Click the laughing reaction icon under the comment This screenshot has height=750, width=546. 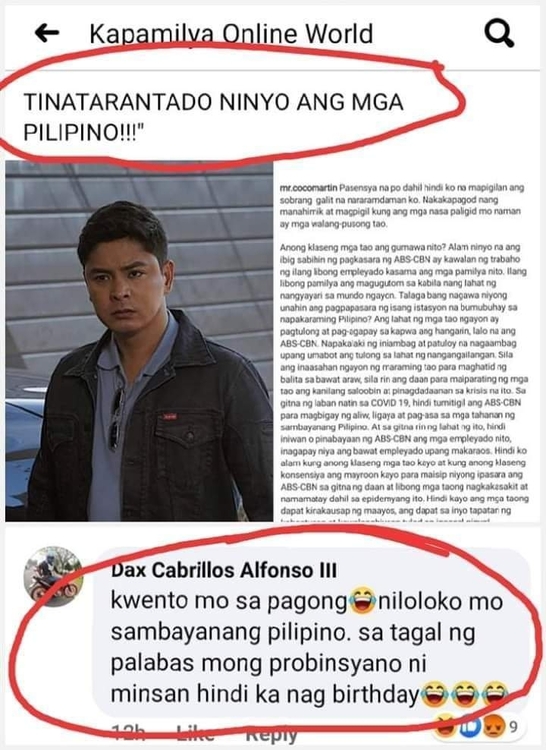[x=446, y=727]
